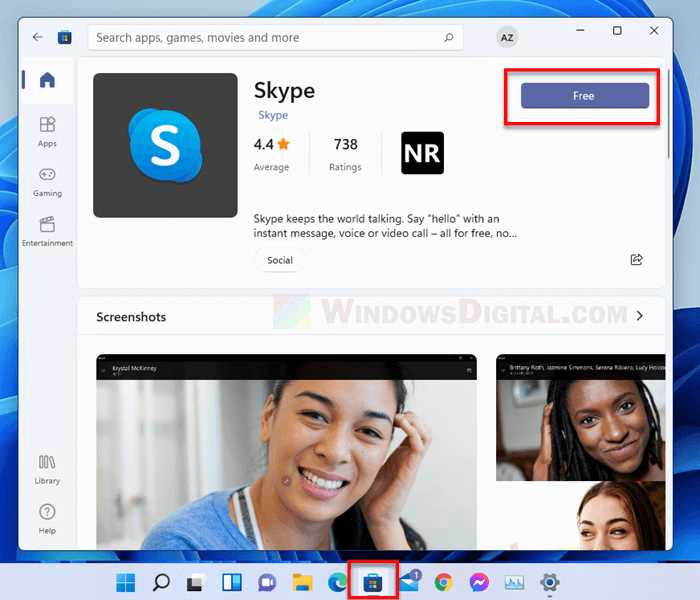Image resolution: width=700 pixels, height=600 pixels.
Task: Click the Skype description text
Action: (x=385, y=226)
